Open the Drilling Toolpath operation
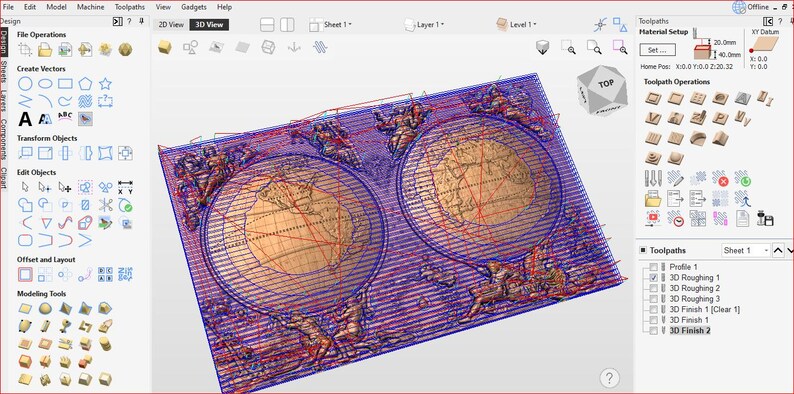Image resolution: width=794 pixels, height=394 pixels. pos(698,98)
